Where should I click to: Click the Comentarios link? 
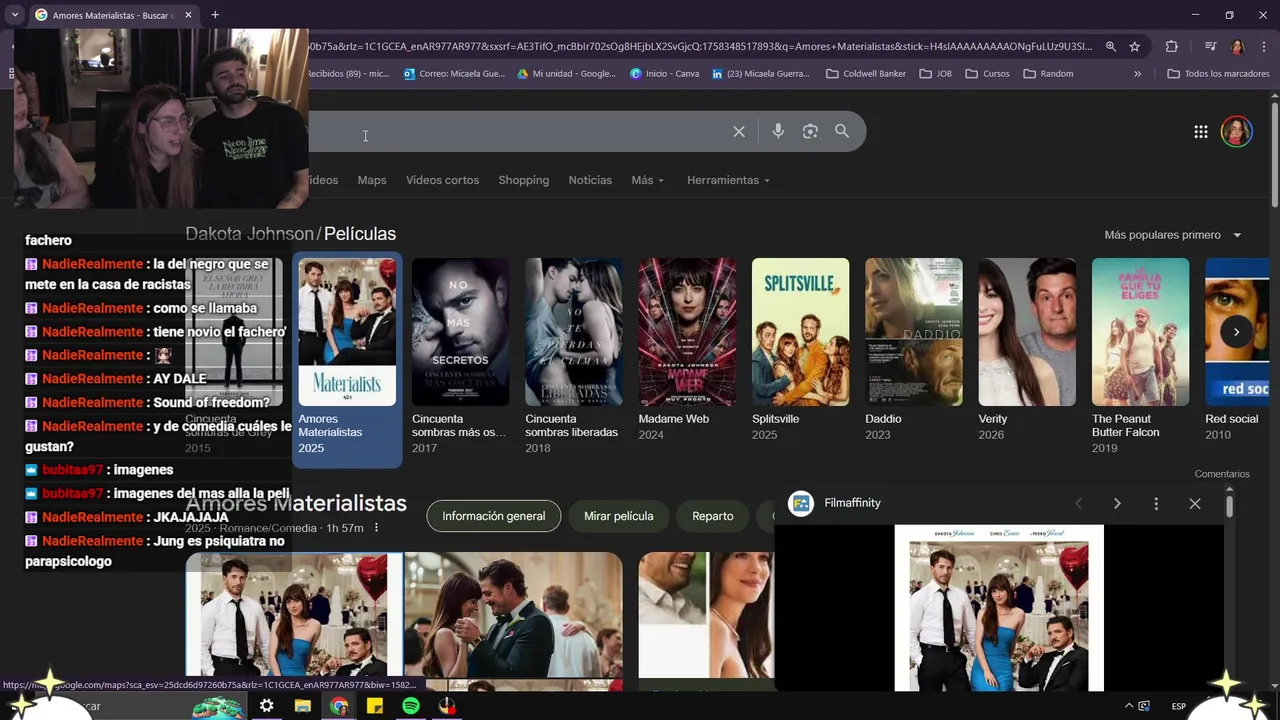pos(1222,474)
